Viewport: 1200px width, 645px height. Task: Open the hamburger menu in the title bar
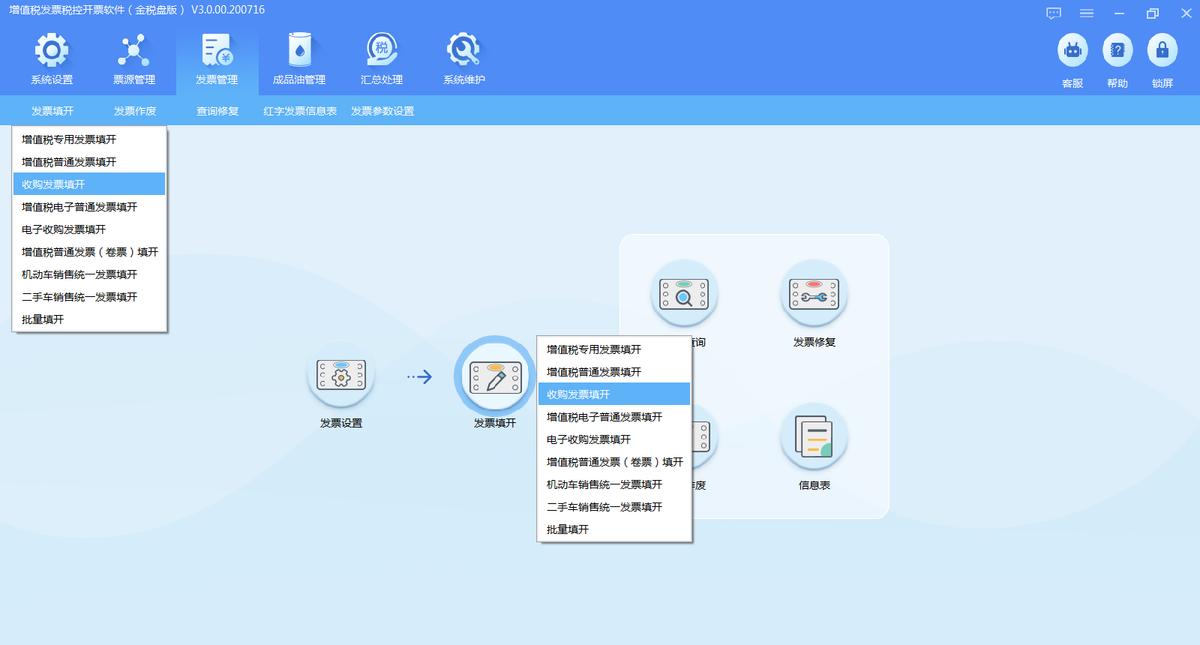click(1086, 13)
